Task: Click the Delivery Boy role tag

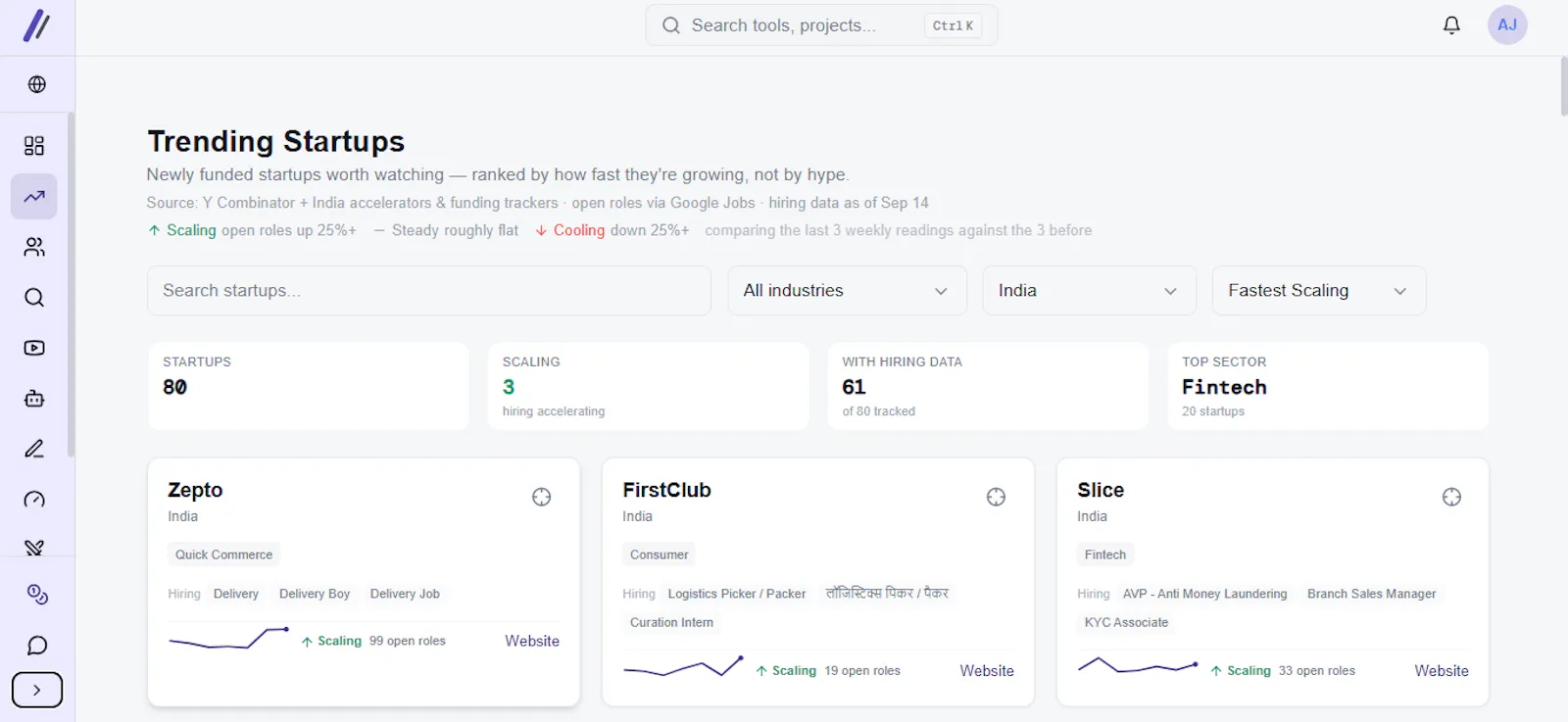Action: click(x=315, y=594)
